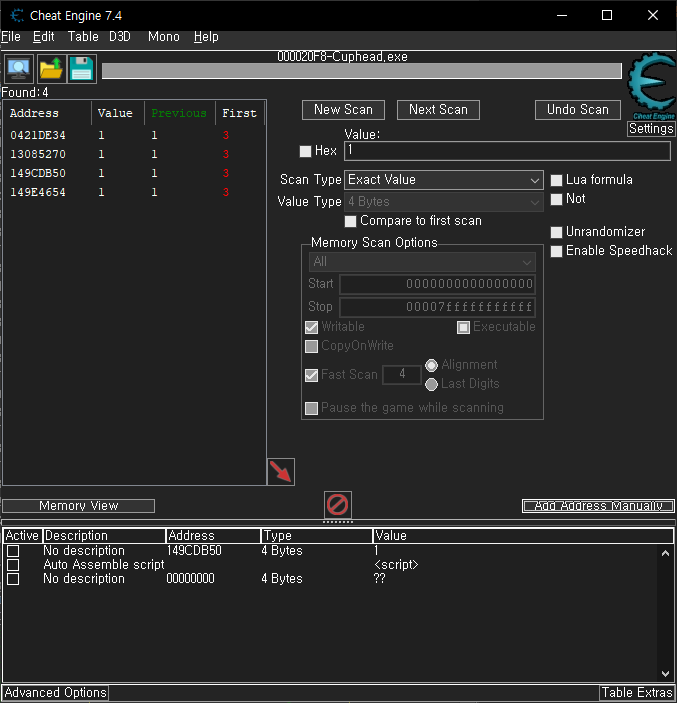Toggle the Writable checkbox

[311, 327]
